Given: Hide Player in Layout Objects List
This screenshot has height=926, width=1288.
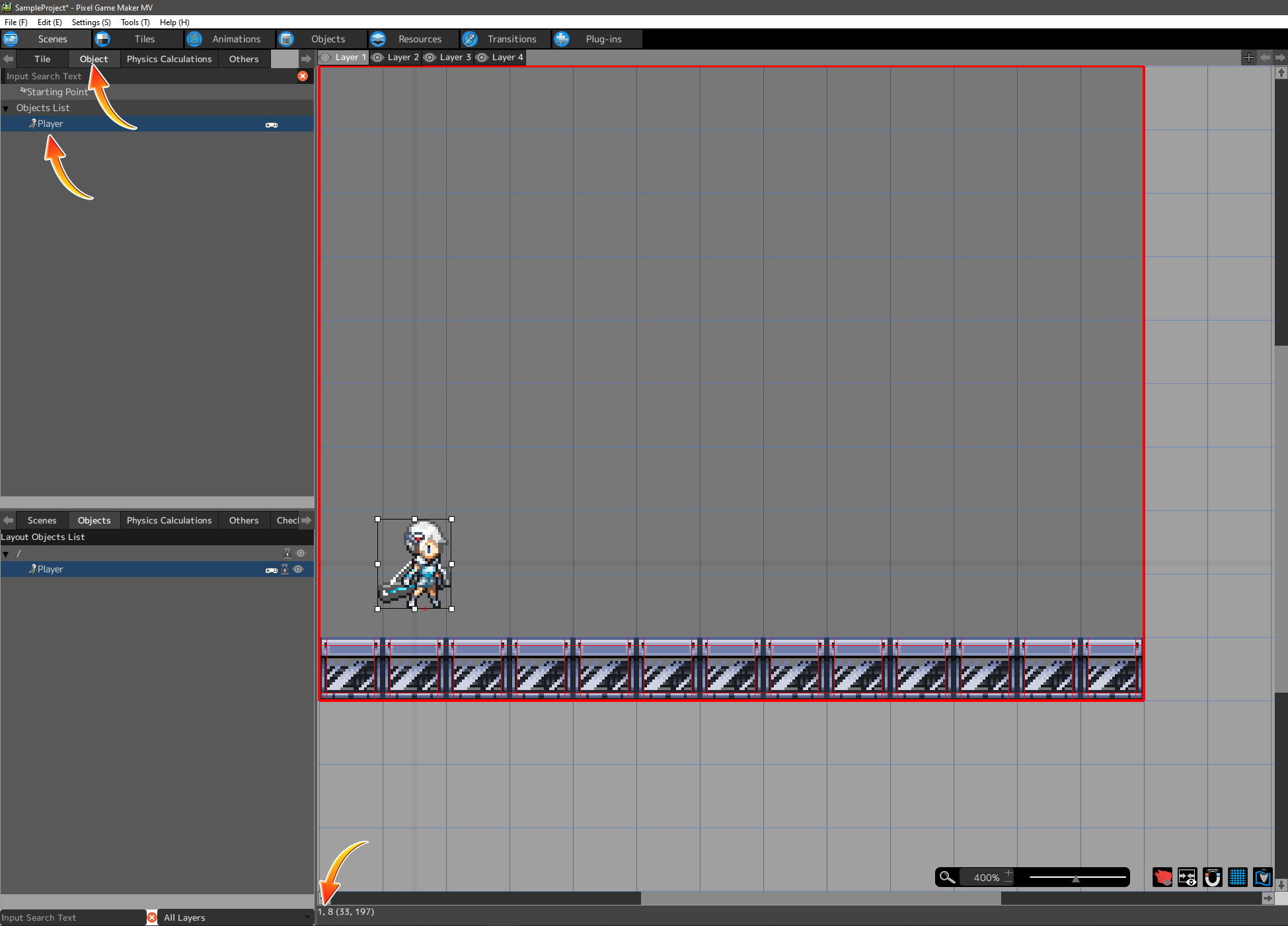Looking at the screenshot, I should (x=299, y=569).
